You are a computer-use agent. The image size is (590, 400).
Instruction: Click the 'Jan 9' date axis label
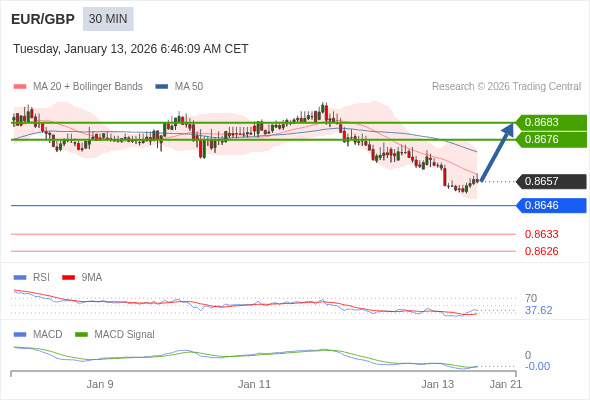(100, 384)
